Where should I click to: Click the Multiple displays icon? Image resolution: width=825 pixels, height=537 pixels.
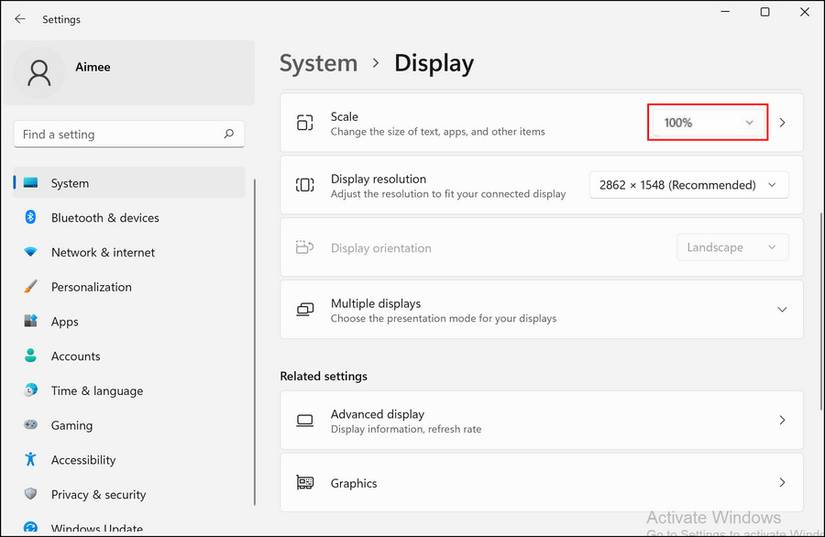(x=305, y=309)
